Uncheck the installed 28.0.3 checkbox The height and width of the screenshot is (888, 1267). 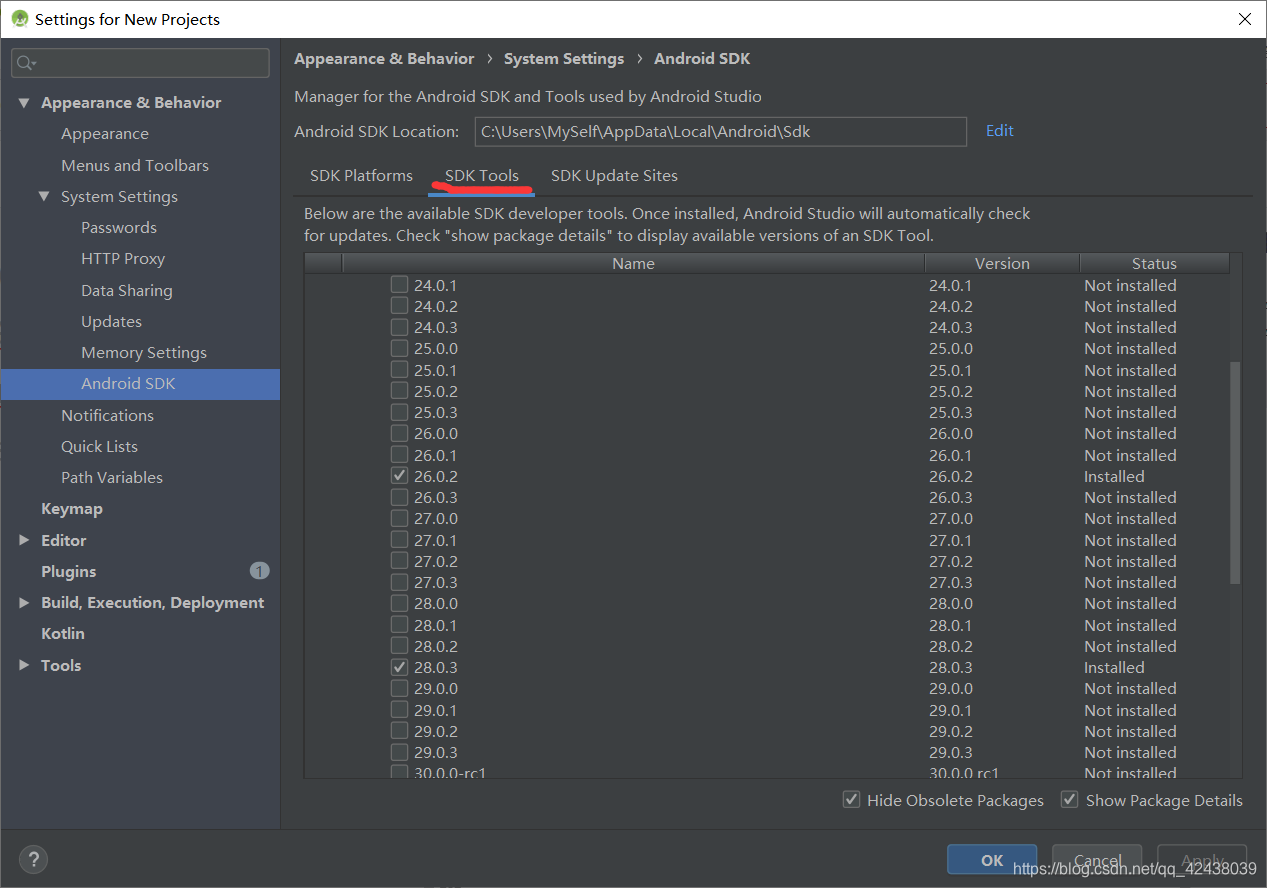[399, 667]
